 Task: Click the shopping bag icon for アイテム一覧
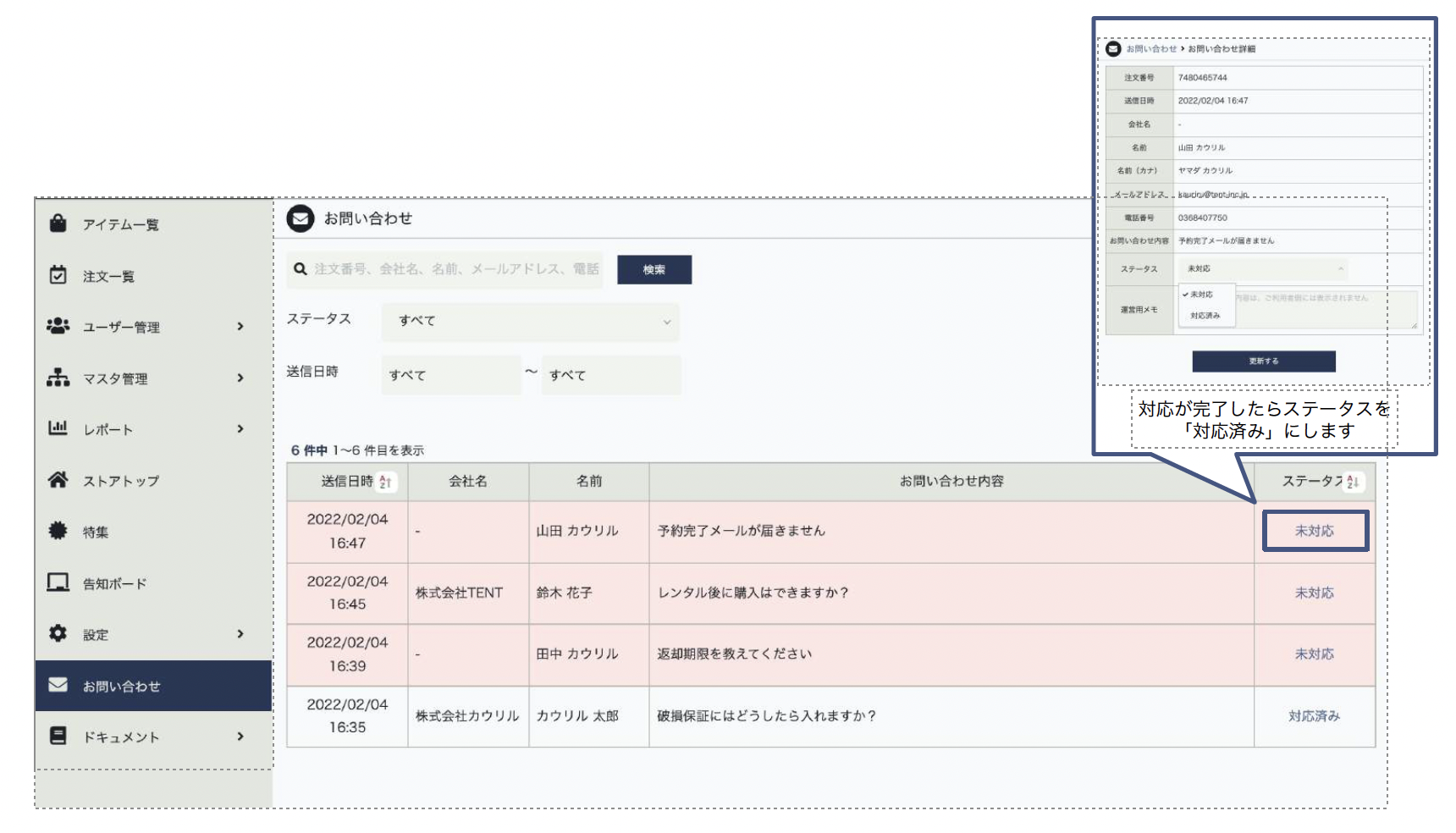(58, 223)
